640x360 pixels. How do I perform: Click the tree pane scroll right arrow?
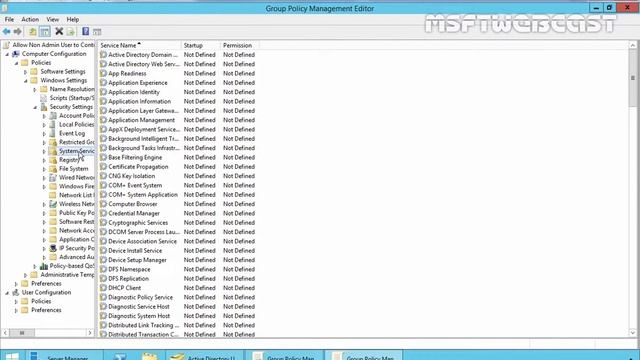click(x=90, y=333)
